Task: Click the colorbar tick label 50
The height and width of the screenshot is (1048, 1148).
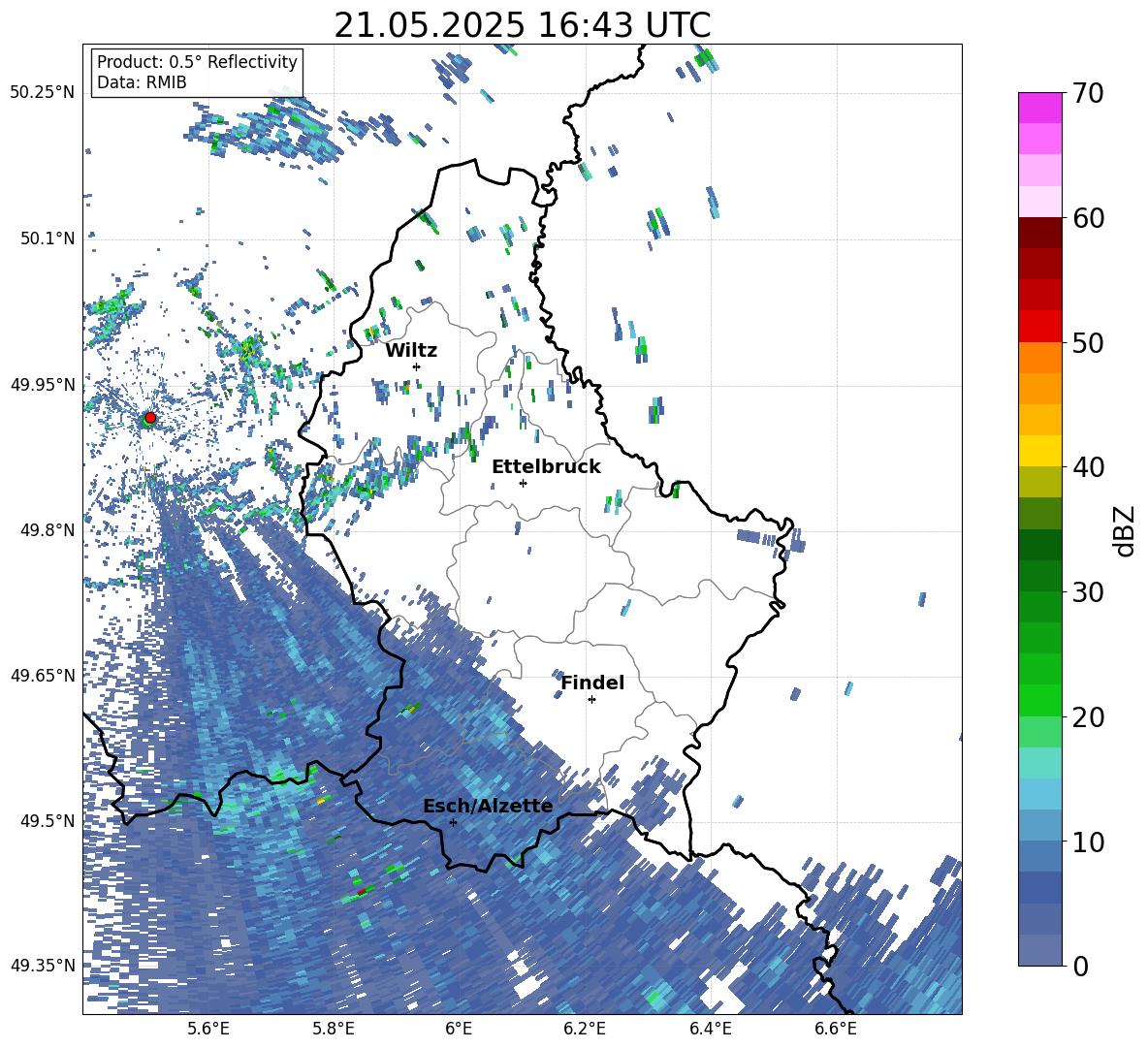Action: click(1088, 342)
